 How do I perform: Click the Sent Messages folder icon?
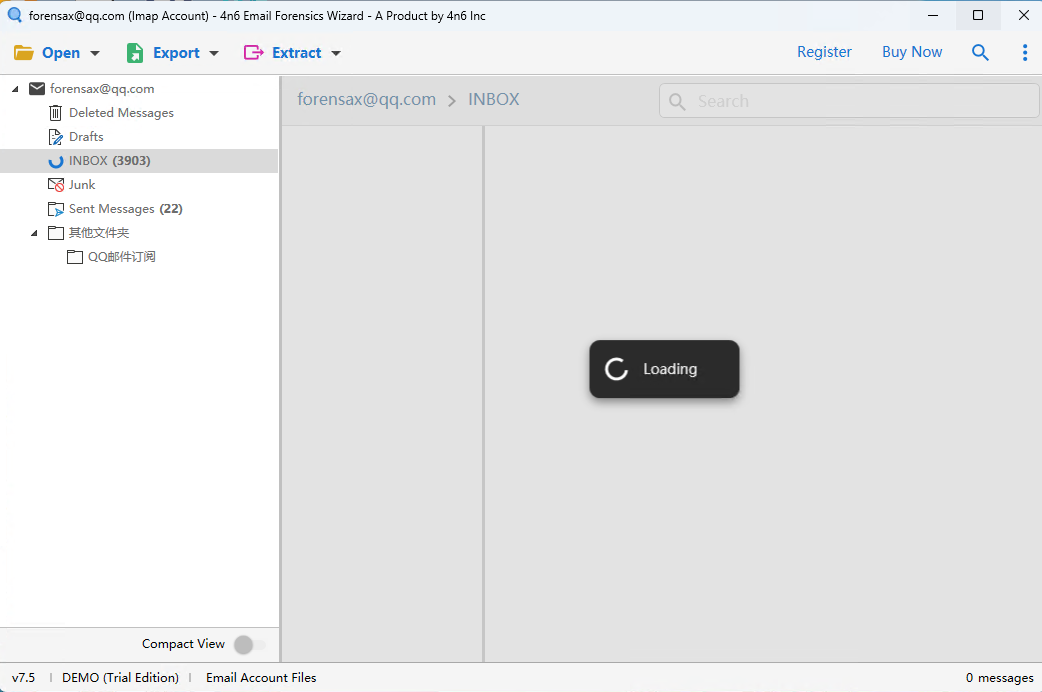pyautogui.click(x=56, y=209)
